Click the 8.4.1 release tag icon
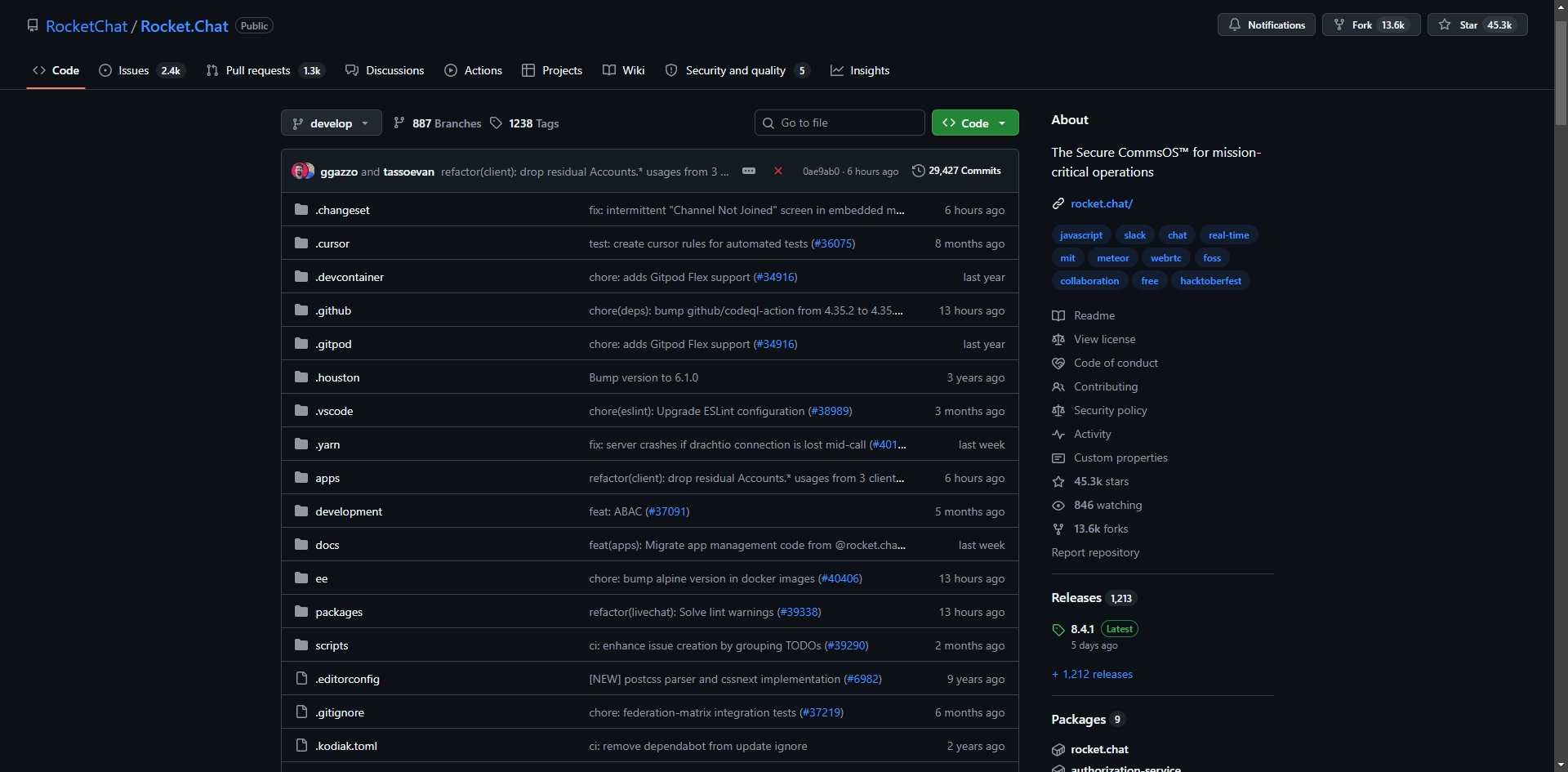This screenshot has height=772, width=1568. click(1058, 630)
